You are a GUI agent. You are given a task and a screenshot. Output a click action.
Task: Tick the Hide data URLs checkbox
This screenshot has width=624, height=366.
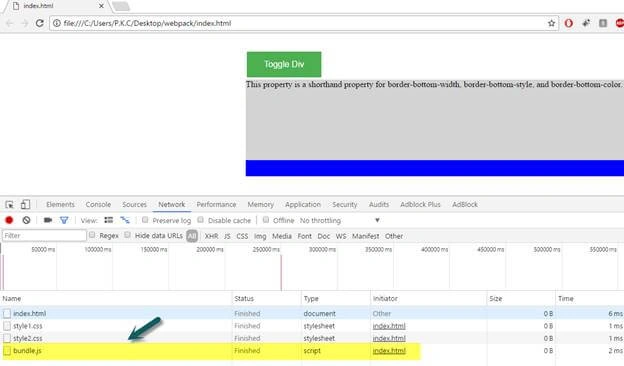[x=127, y=235]
